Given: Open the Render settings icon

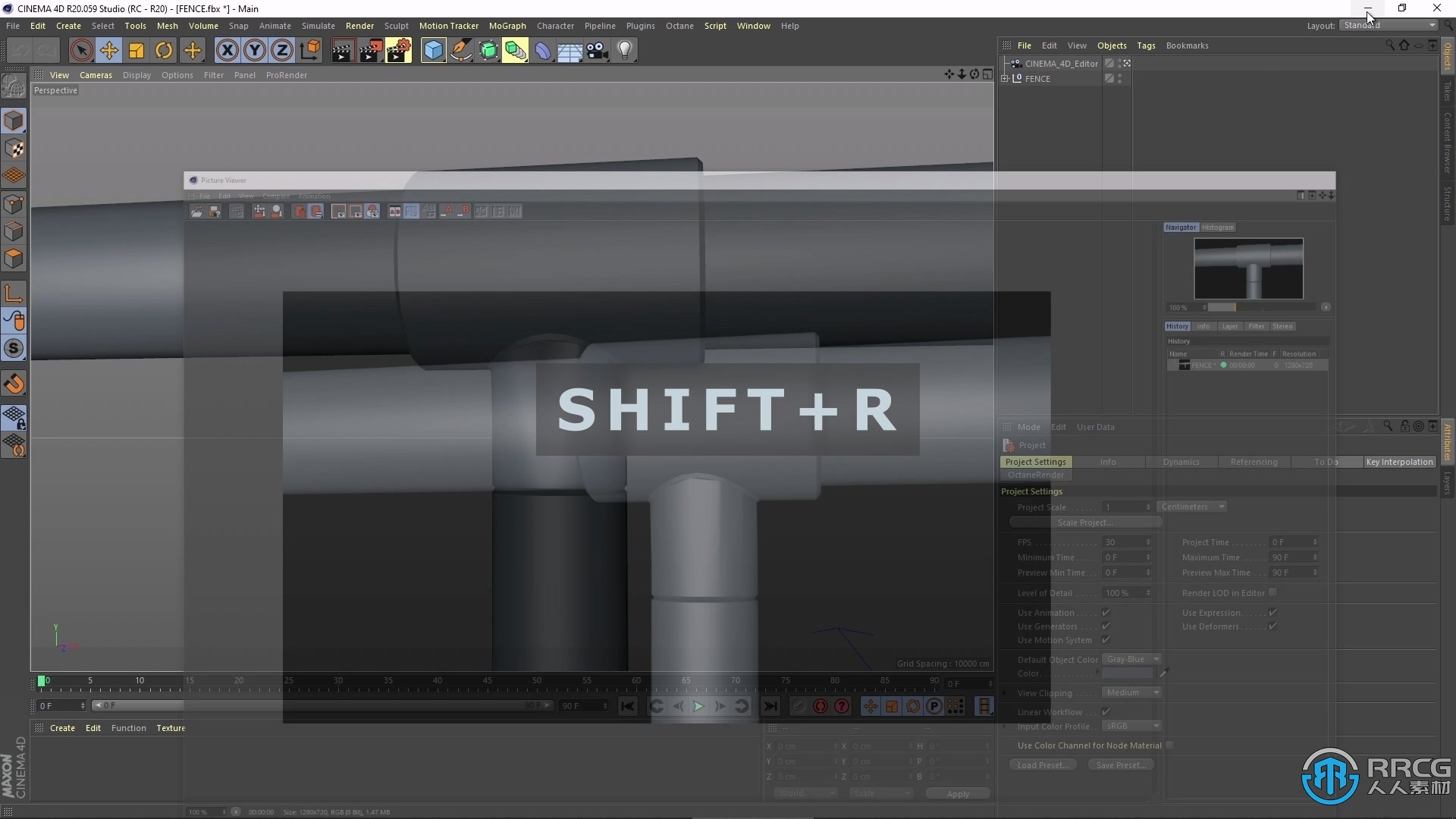Looking at the screenshot, I should [397, 49].
